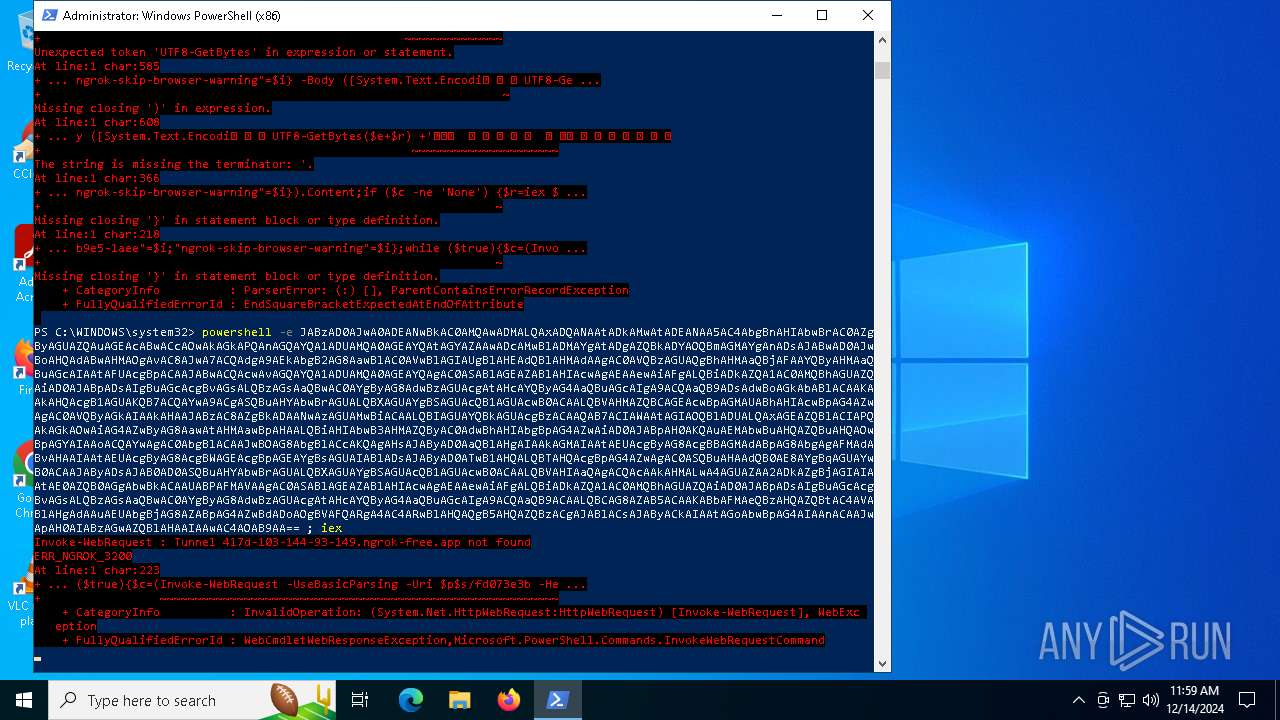1280x720 pixels.
Task: Open the Action Center notifications icon
Action: 1247,700
